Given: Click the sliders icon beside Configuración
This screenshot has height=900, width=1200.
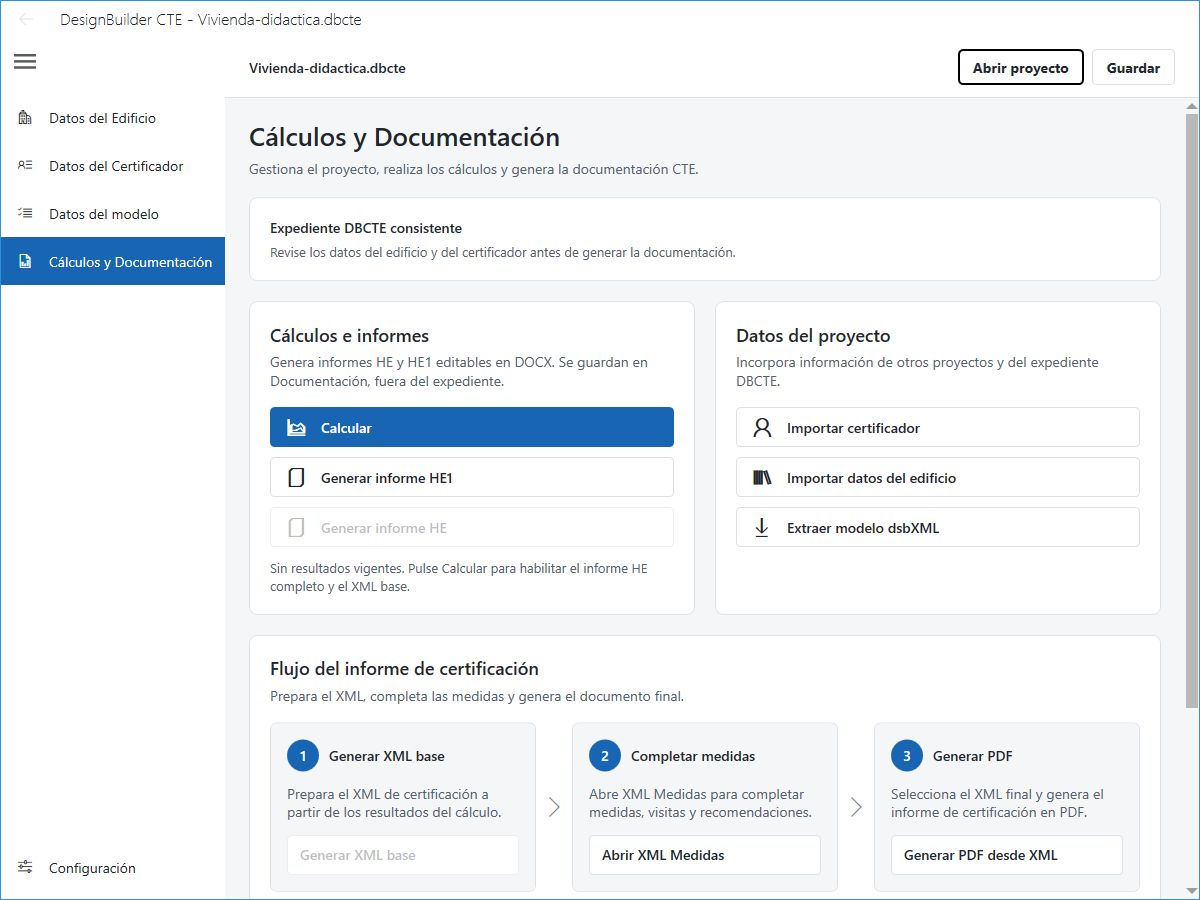Looking at the screenshot, I should pos(25,868).
